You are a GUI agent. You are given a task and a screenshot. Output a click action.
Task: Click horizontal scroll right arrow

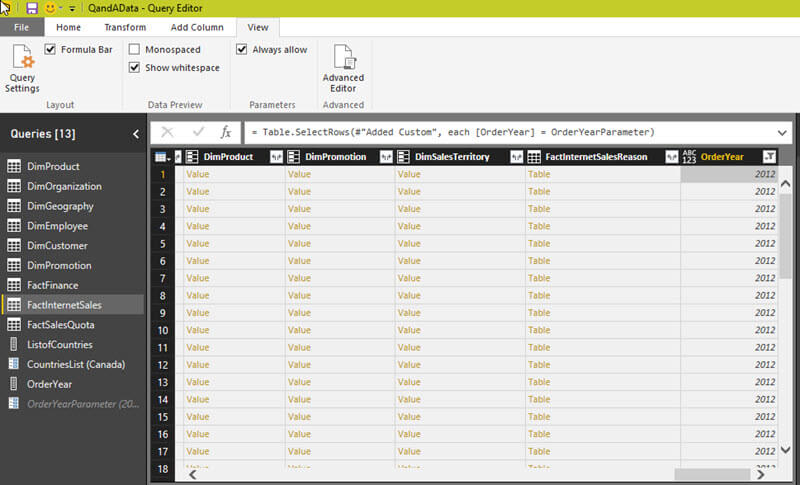point(761,475)
